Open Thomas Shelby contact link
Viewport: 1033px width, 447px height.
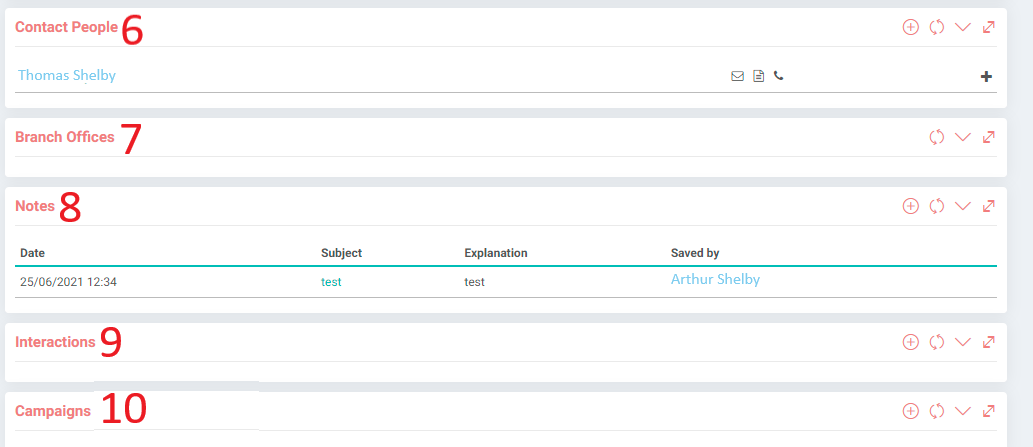pos(67,75)
